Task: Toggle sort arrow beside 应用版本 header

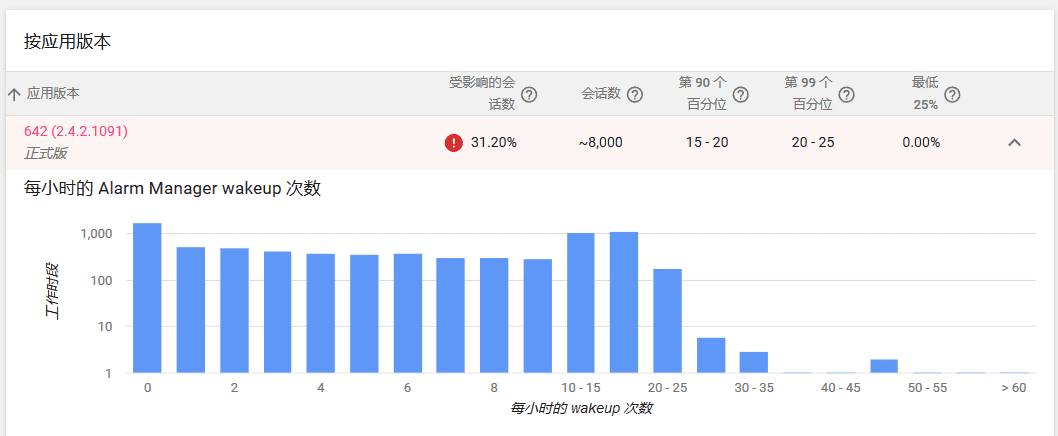Action: coord(13,94)
